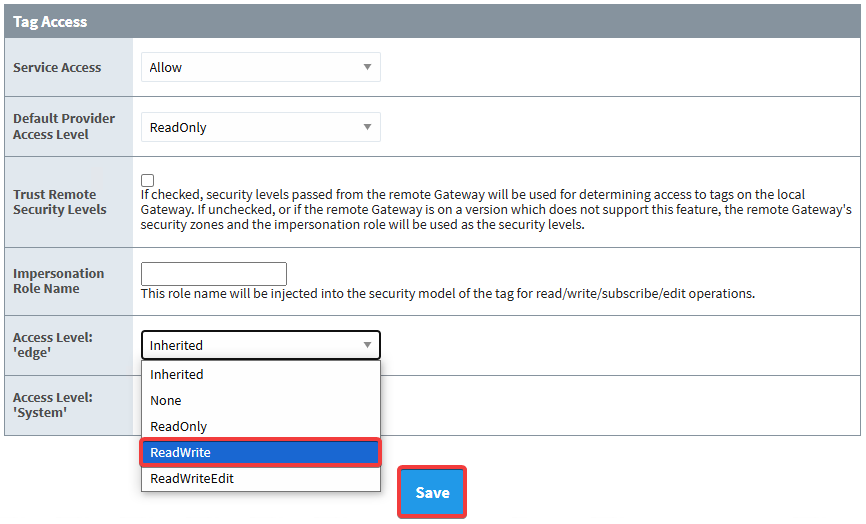Click the Trust Remote Security Levels label
This screenshot has width=866, height=524.
(x=60, y=202)
